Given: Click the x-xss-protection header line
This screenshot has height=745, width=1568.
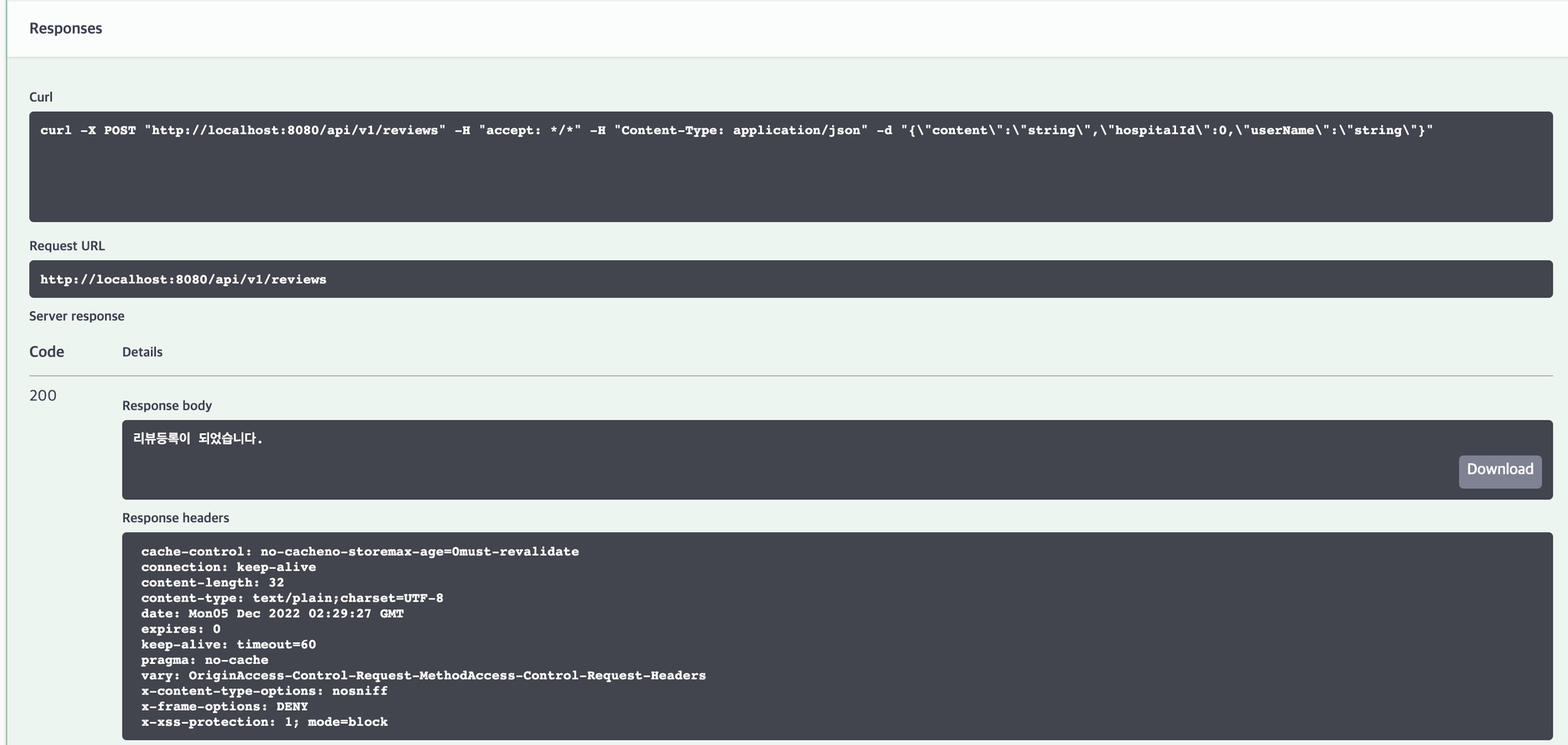Looking at the screenshot, I should coord(264,722).
